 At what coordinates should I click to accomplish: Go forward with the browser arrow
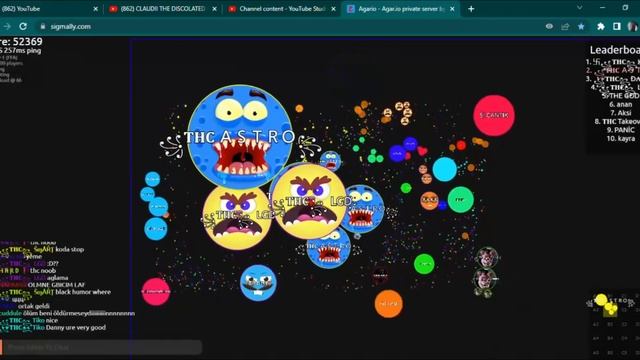click(x=7, y=27)
